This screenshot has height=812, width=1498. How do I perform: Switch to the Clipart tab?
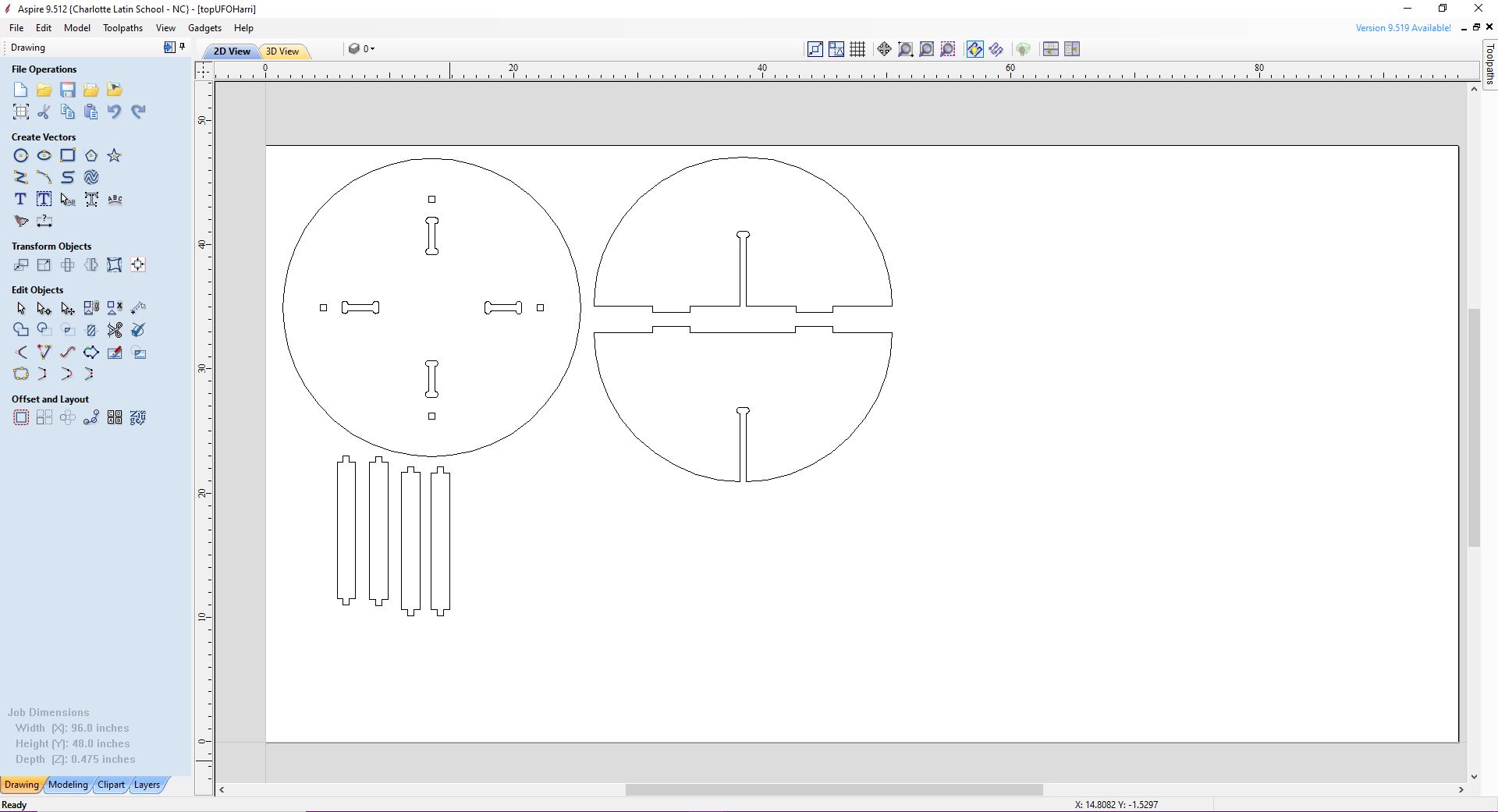111,785
